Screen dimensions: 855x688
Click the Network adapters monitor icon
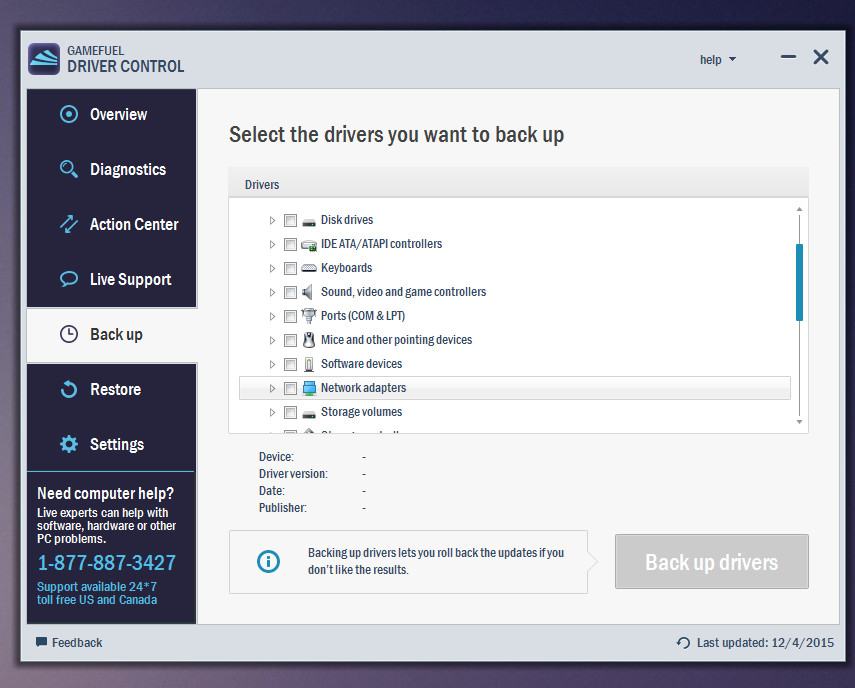tap(309, 388)
